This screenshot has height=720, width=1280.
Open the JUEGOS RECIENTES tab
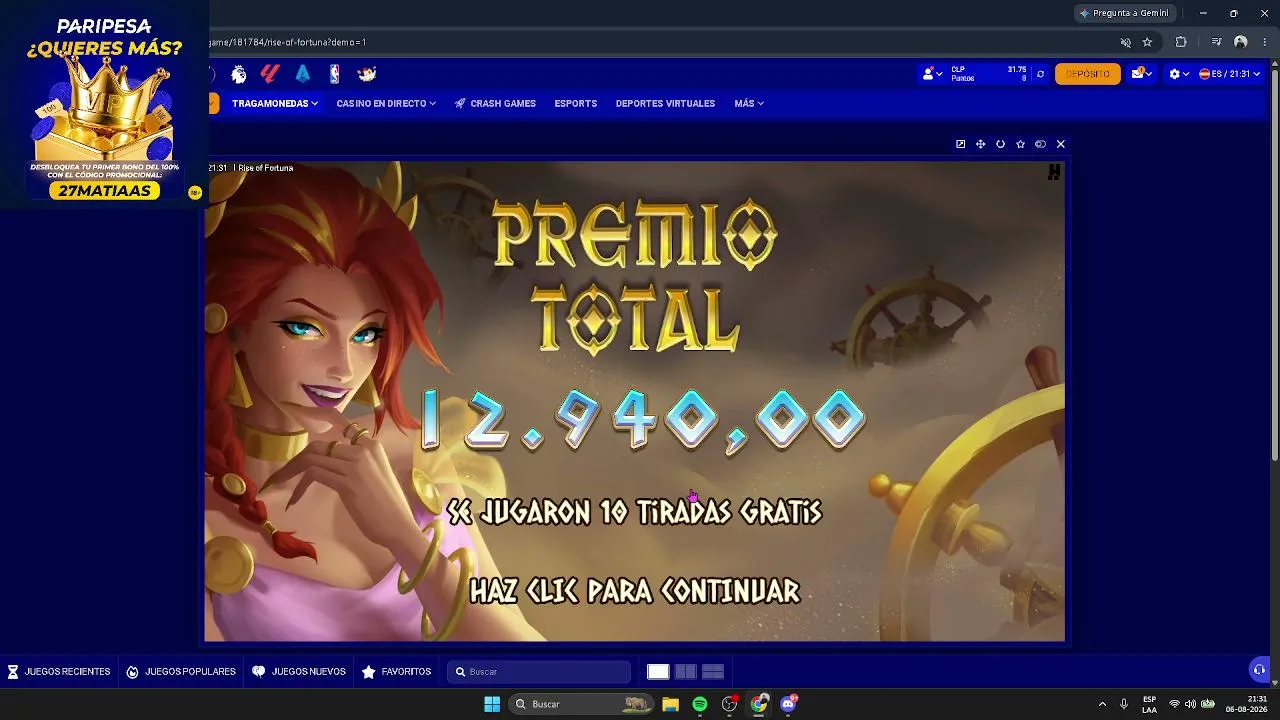59,672
